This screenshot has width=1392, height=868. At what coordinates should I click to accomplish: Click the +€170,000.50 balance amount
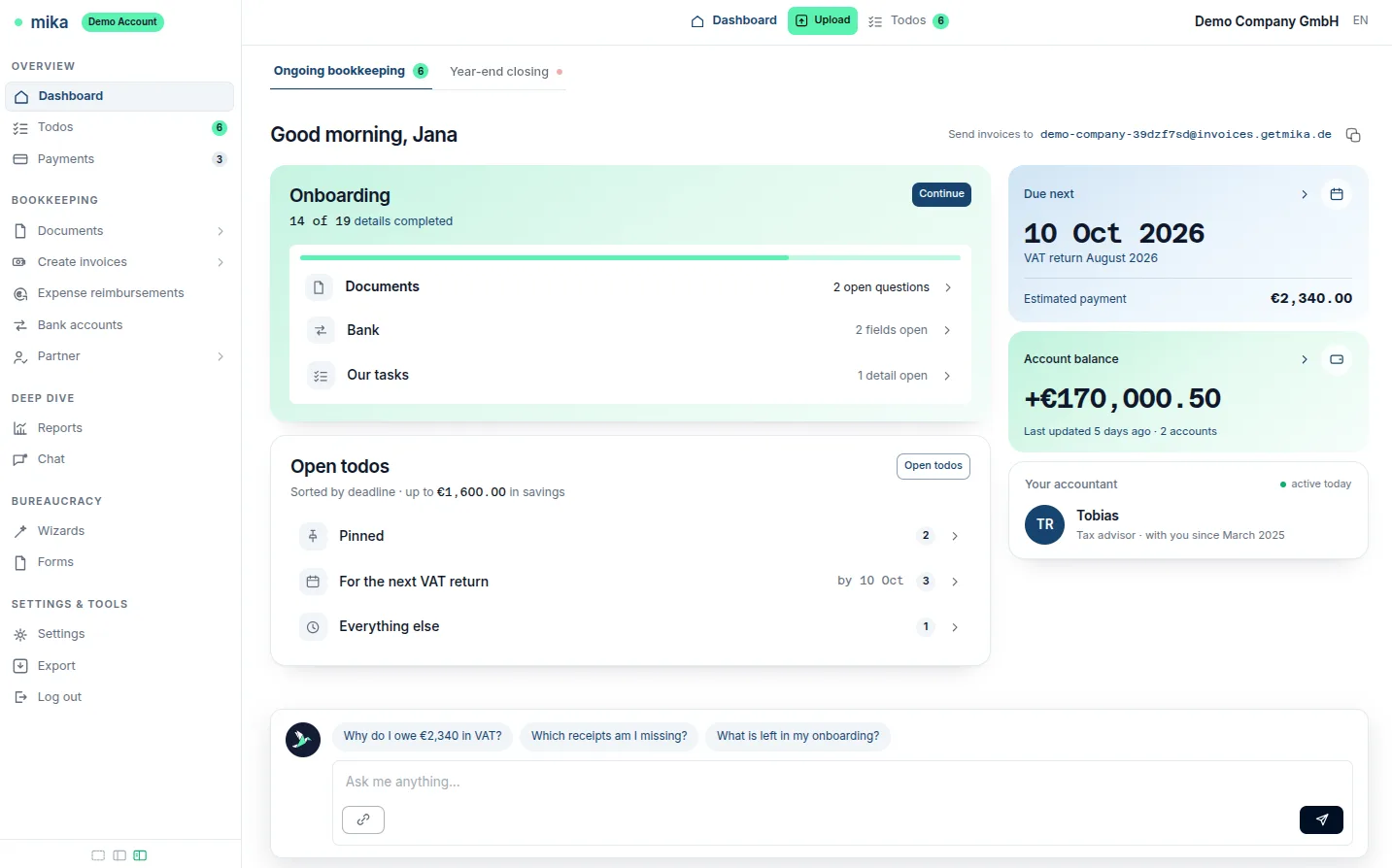pos(1122,398)
